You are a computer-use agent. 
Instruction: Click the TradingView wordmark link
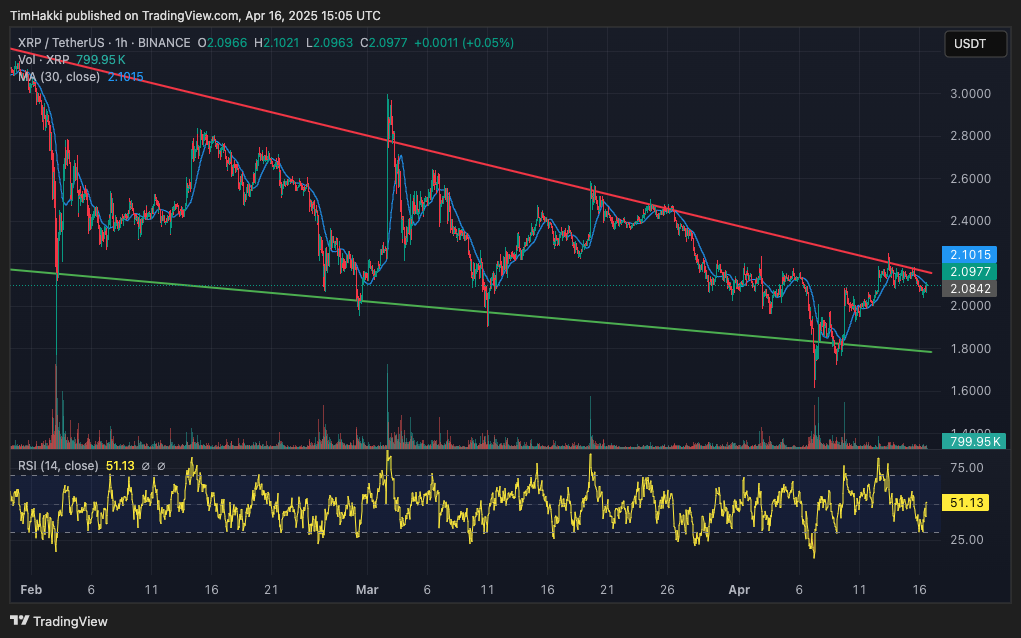(70, 621)
